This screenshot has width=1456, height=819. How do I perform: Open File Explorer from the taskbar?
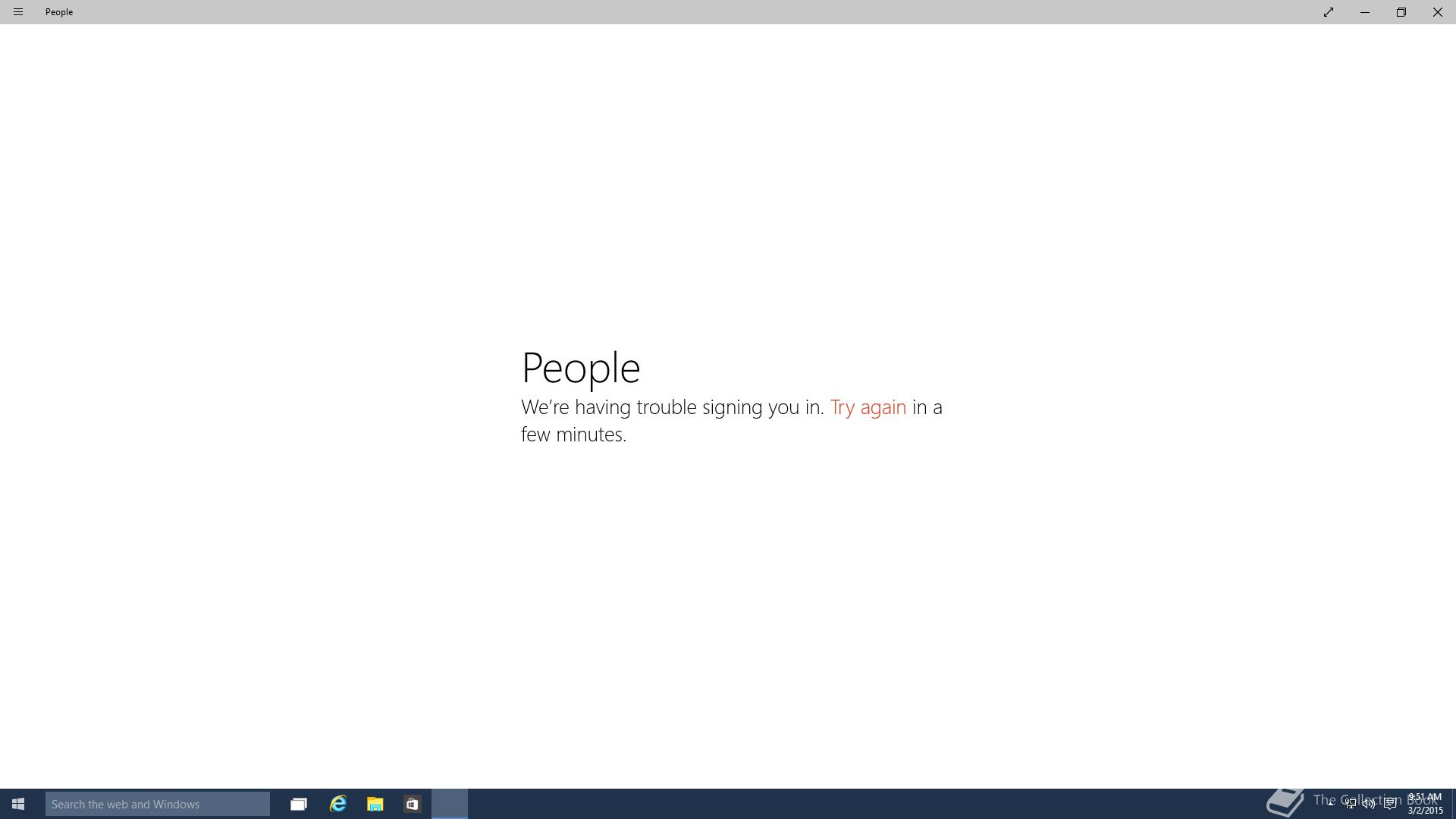(375, 804)
